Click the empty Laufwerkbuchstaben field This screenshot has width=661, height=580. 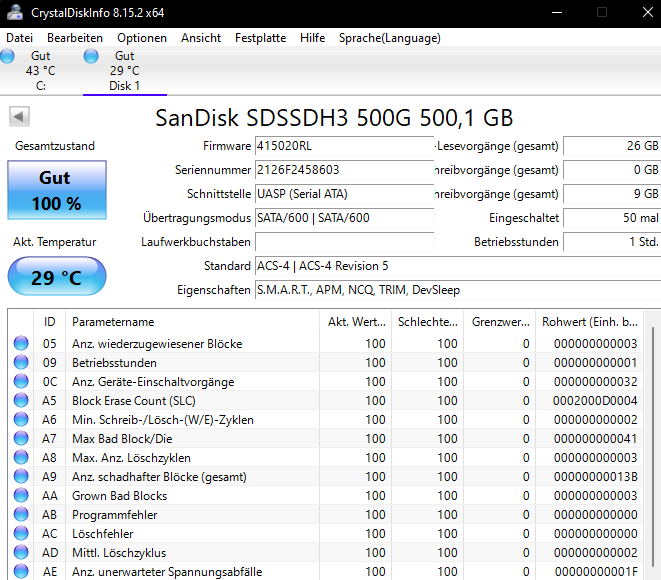coord(344,242)
